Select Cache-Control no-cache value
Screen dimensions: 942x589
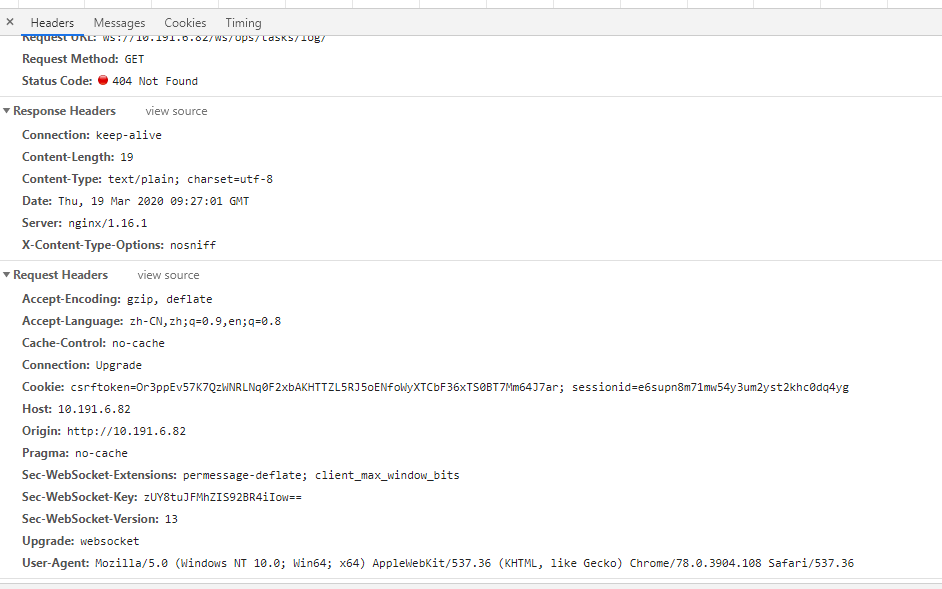pos(138,343)
